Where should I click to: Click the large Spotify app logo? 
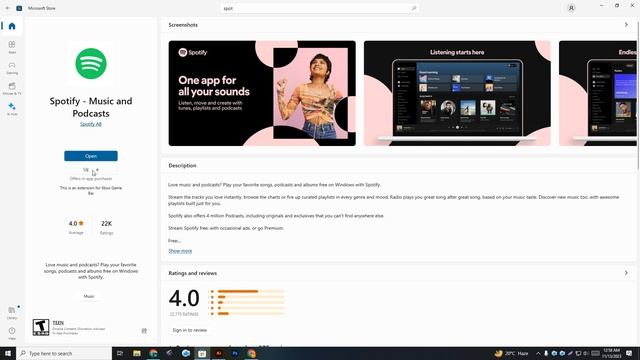pyautogui.click(x=91, y=63)
